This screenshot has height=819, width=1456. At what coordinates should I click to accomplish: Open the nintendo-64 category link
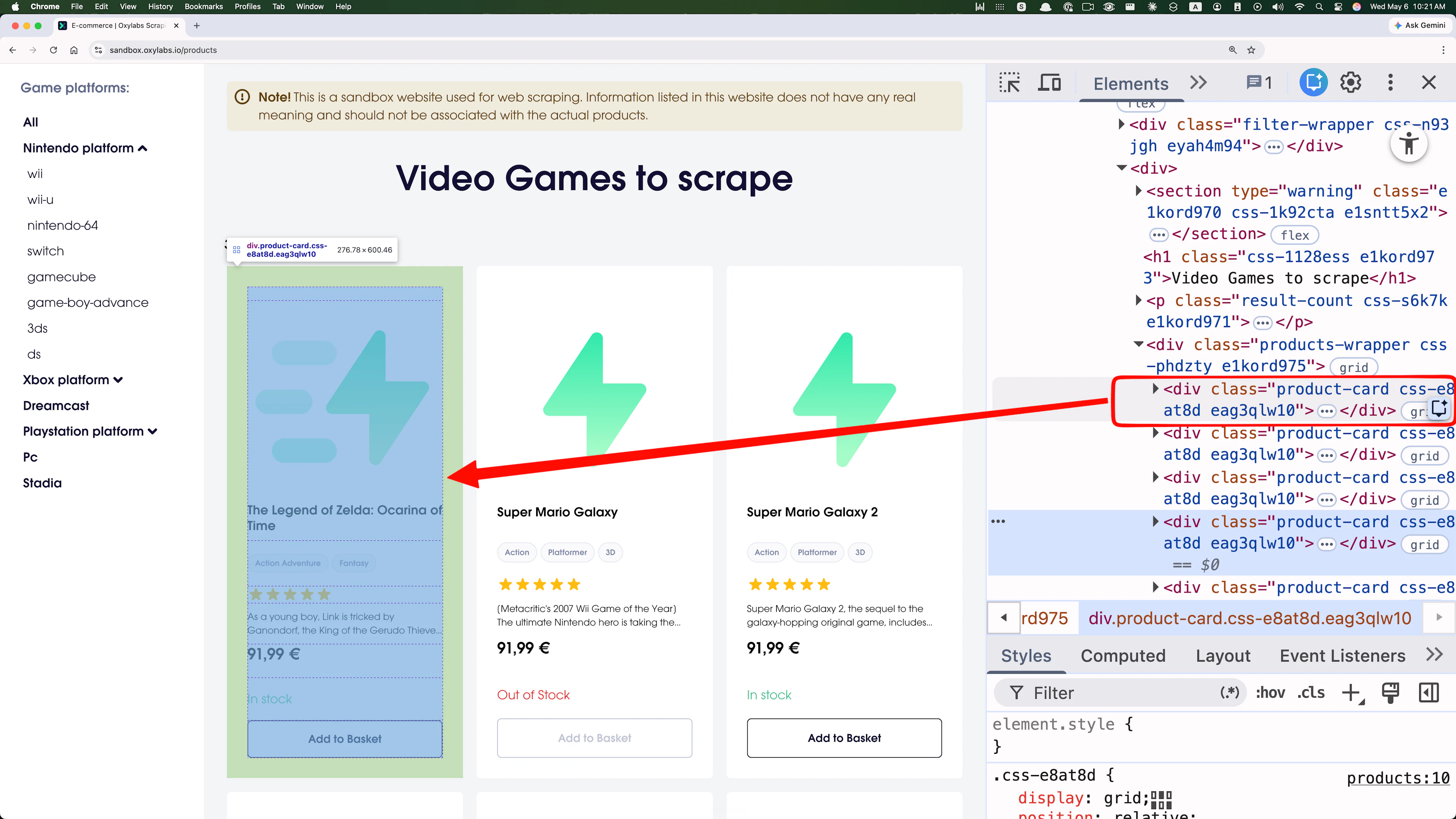[x=63, y=225]
